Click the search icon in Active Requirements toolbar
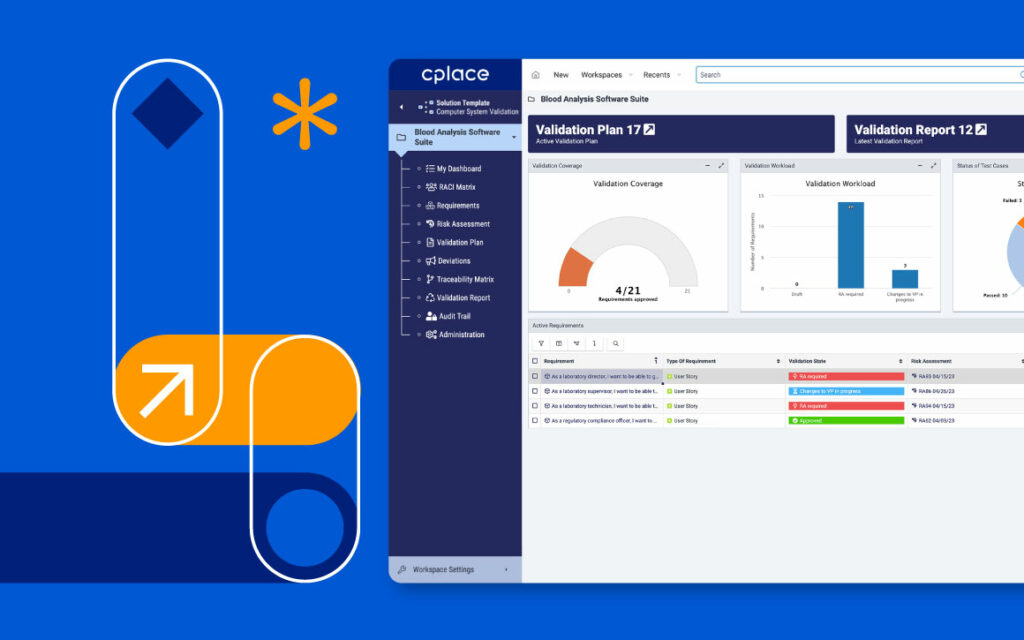 click(x=615, y=343)
